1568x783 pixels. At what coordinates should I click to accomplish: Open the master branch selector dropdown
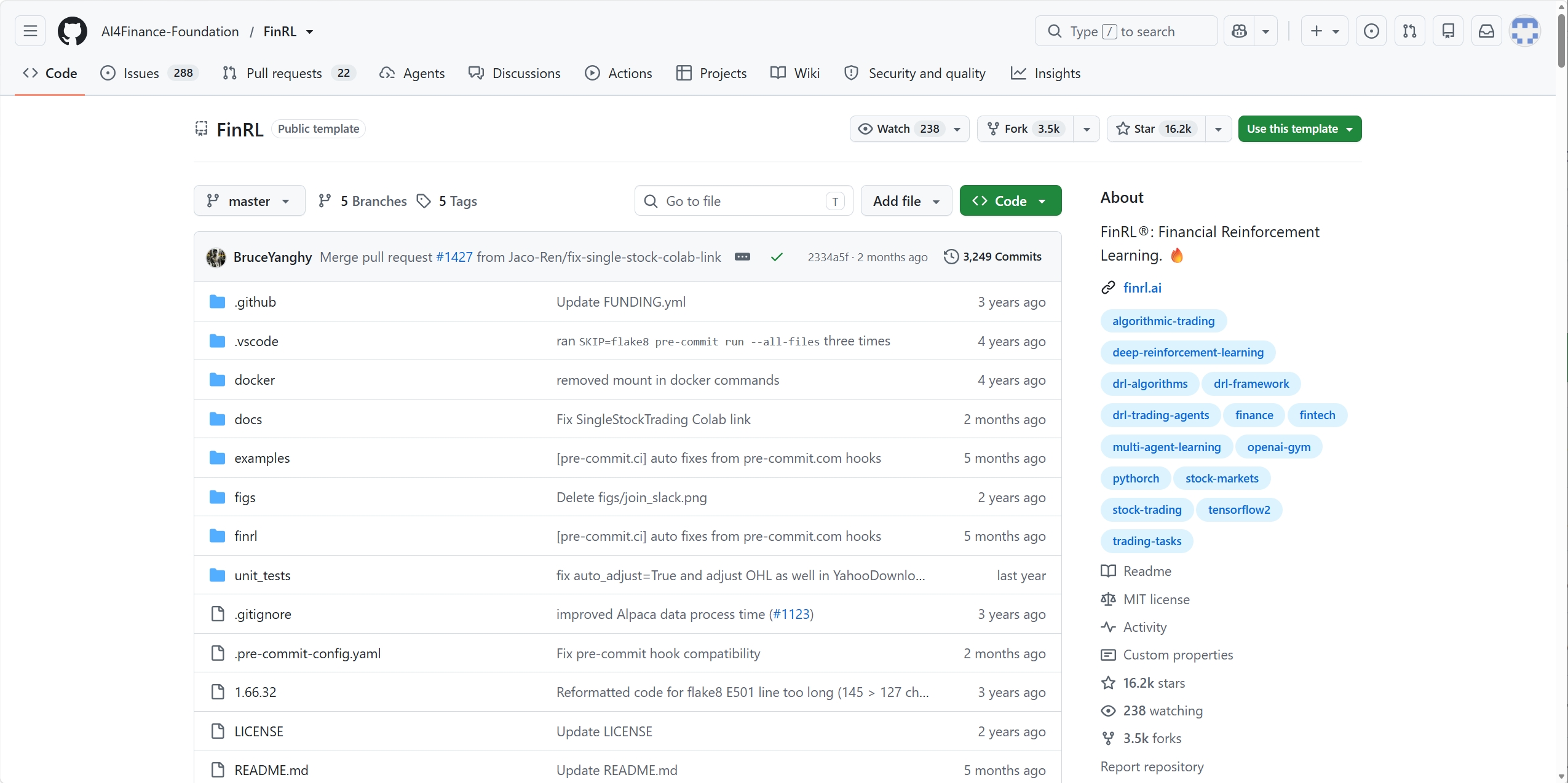[249, 200]
